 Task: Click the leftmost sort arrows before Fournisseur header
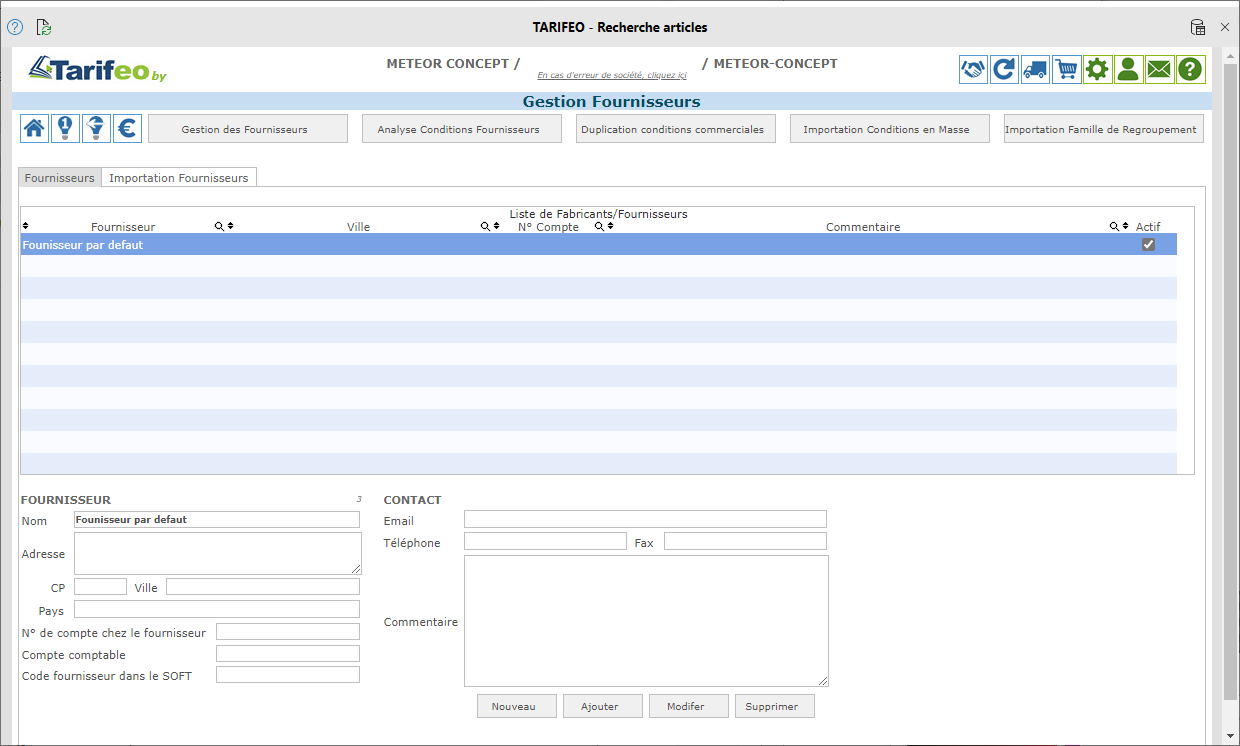(x=26, y=226)
